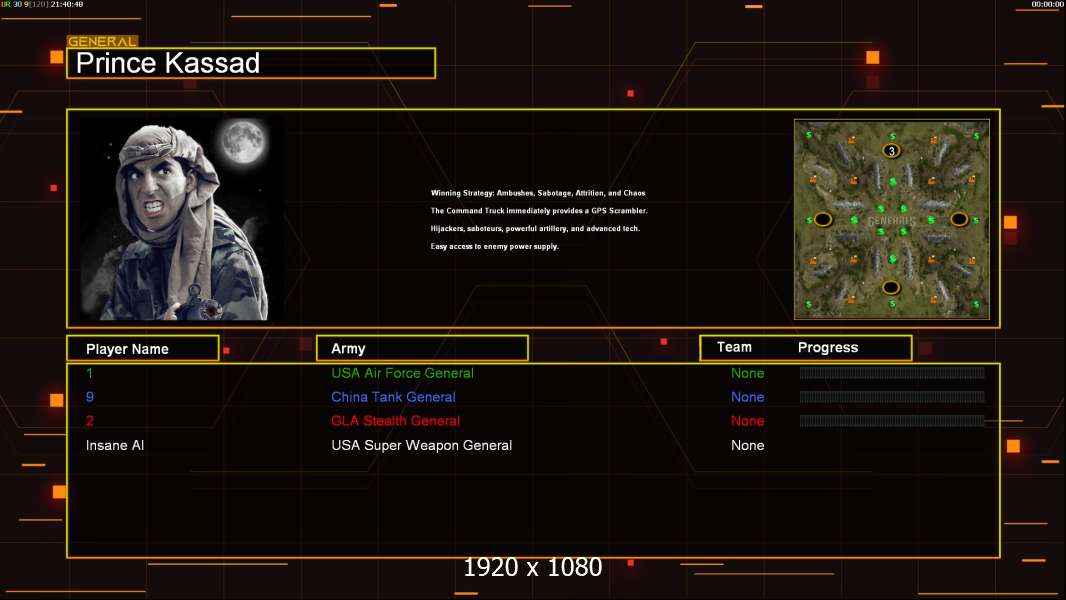Select player name 2 in red
The image size is (1066, 600).
90,421
